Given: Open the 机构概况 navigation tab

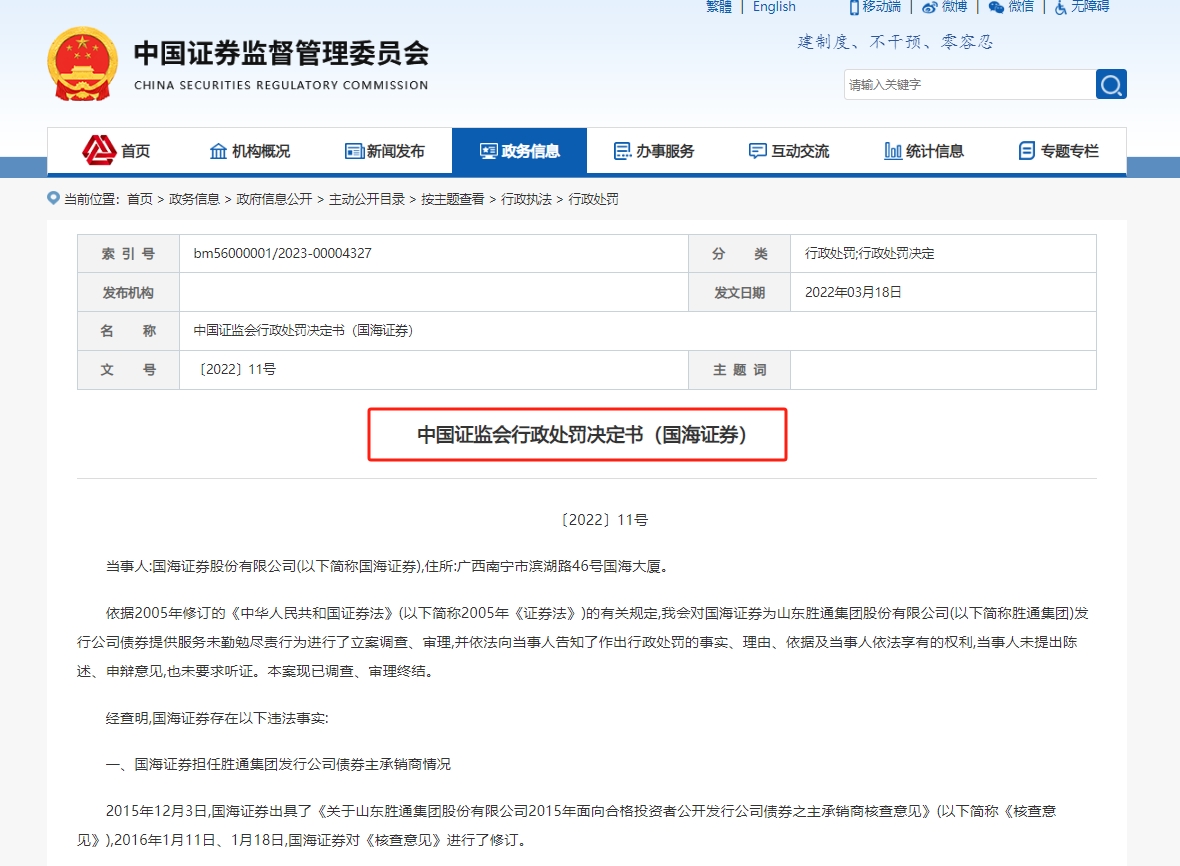Looking at the screenshot, I should pyautogui.click(x=249, y=151).
